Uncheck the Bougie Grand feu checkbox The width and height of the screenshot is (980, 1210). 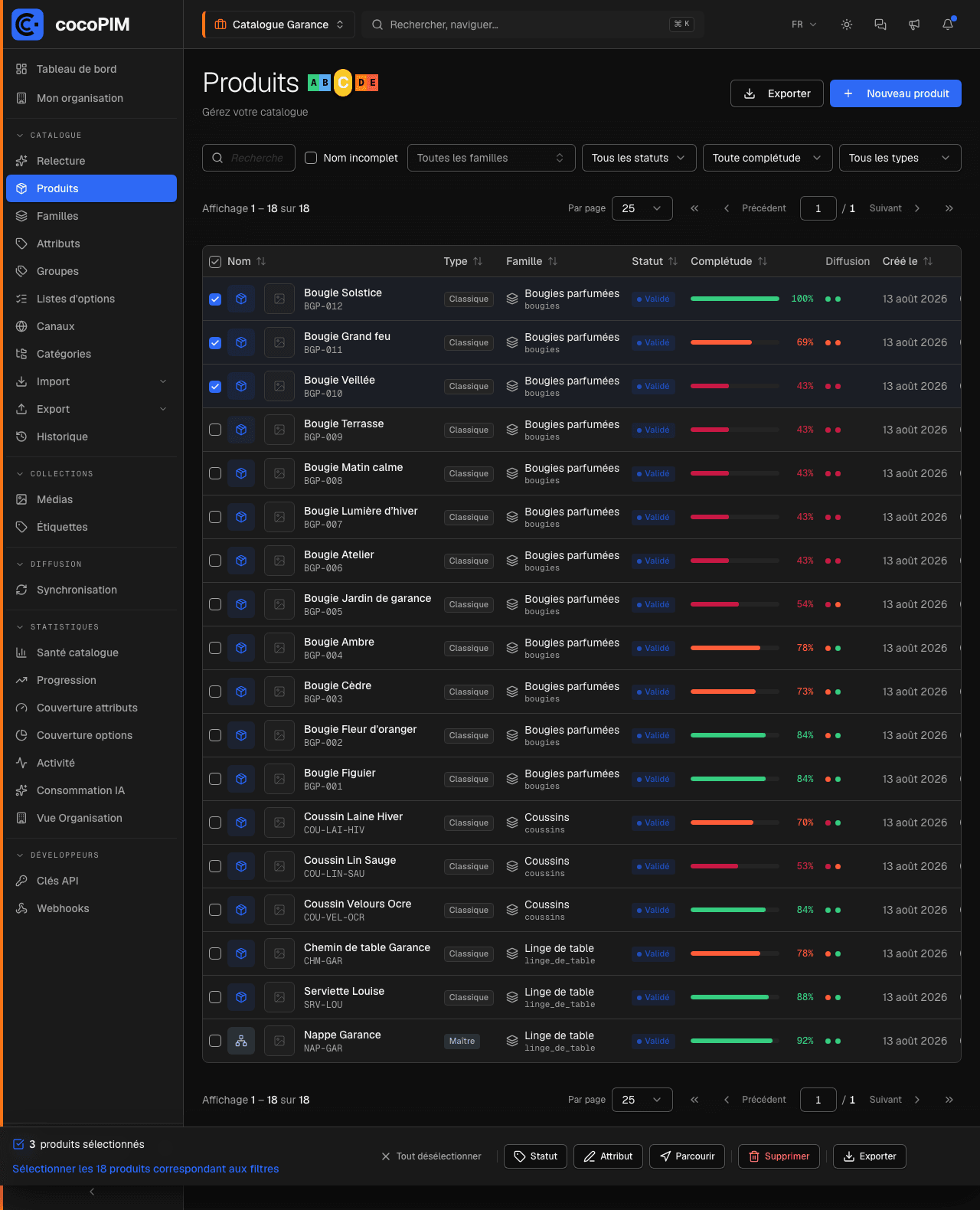click(215, 342)
